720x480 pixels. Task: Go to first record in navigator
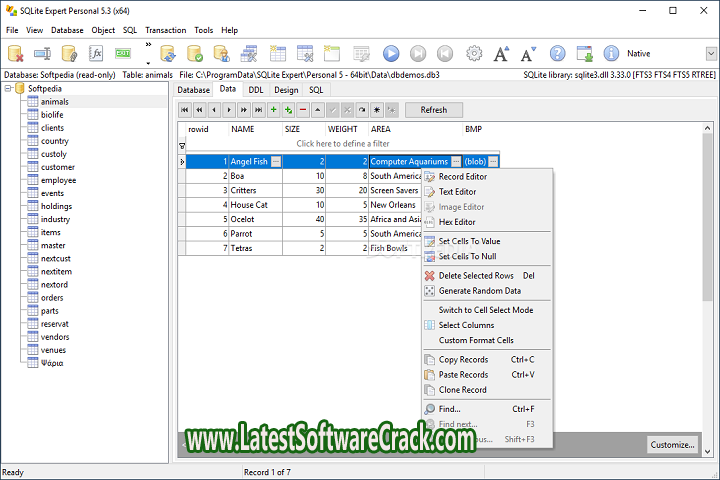(x=185, y=110)
